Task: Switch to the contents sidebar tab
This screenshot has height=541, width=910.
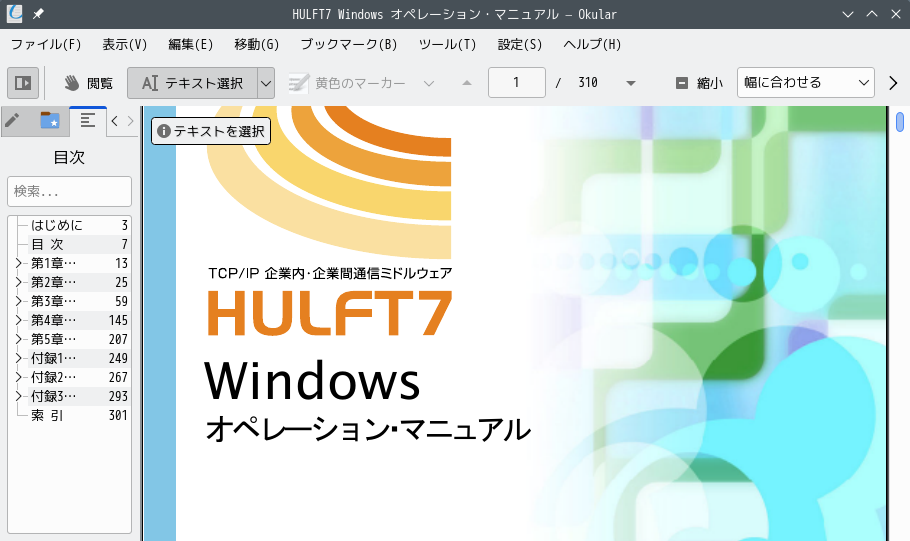Action: [88, 121]
